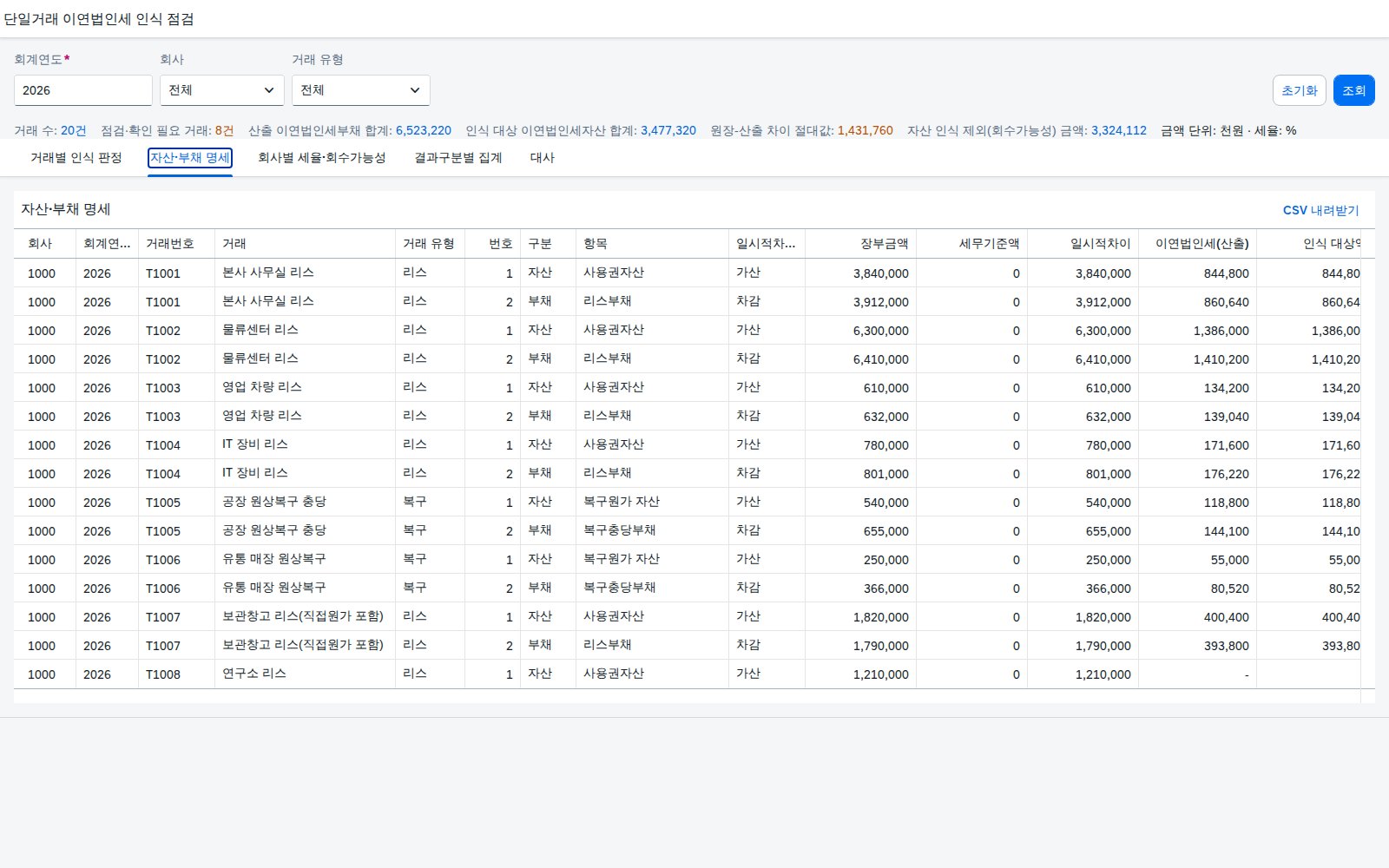Click the 점검·확인 필요 거래 8건 summary
Viewport: 1389px width, 868px height.
point(168,130)
